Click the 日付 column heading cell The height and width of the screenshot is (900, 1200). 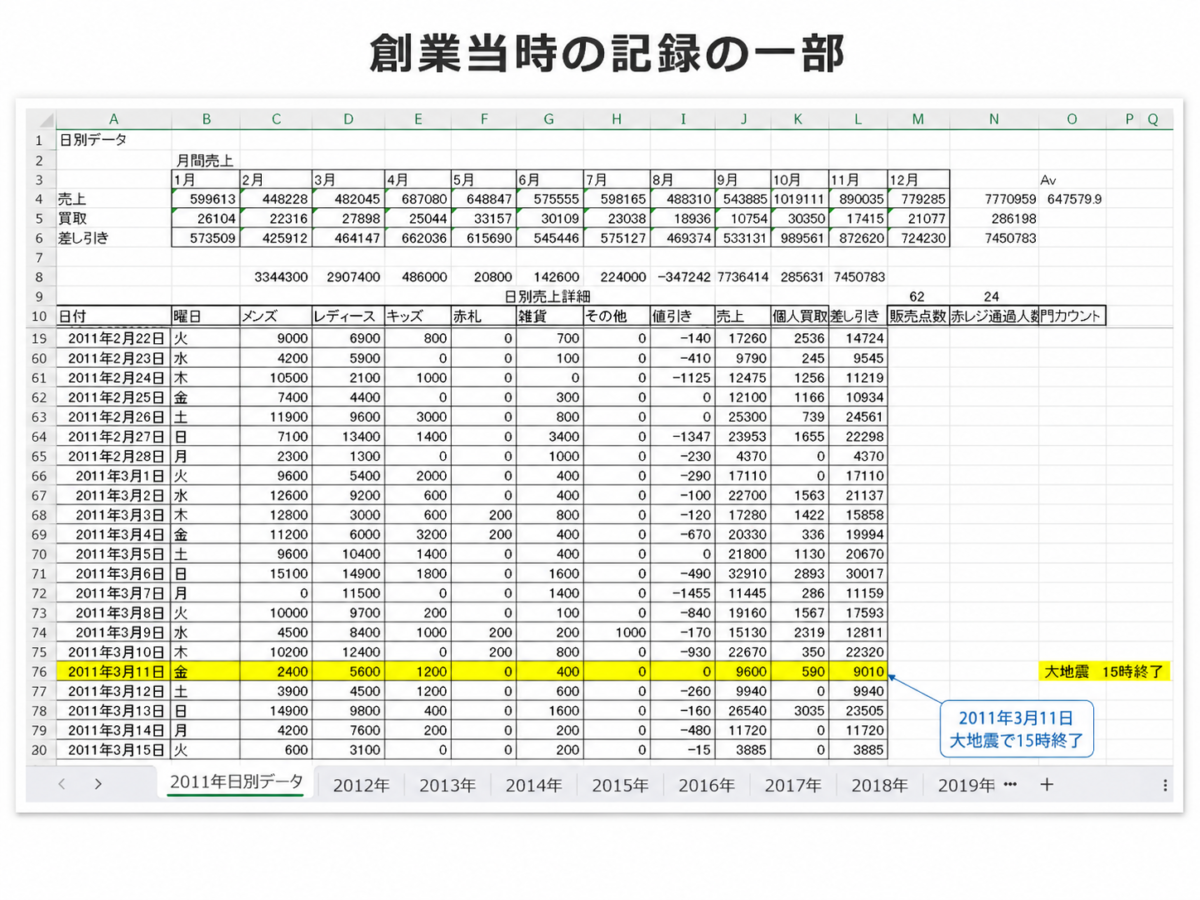click(x=114, y=316)
